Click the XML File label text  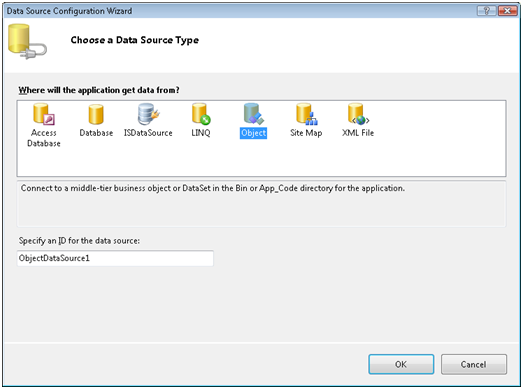click(358, 133)
